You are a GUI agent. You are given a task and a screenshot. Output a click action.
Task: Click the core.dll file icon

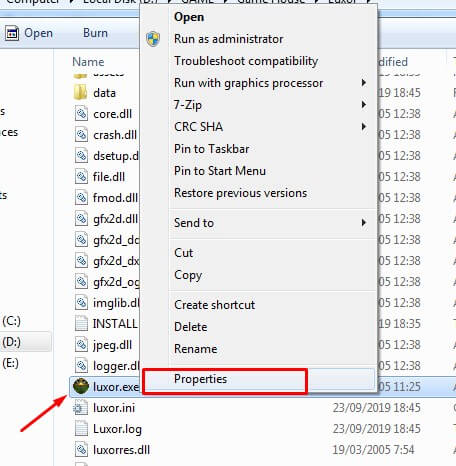click(x=81, y=114)
